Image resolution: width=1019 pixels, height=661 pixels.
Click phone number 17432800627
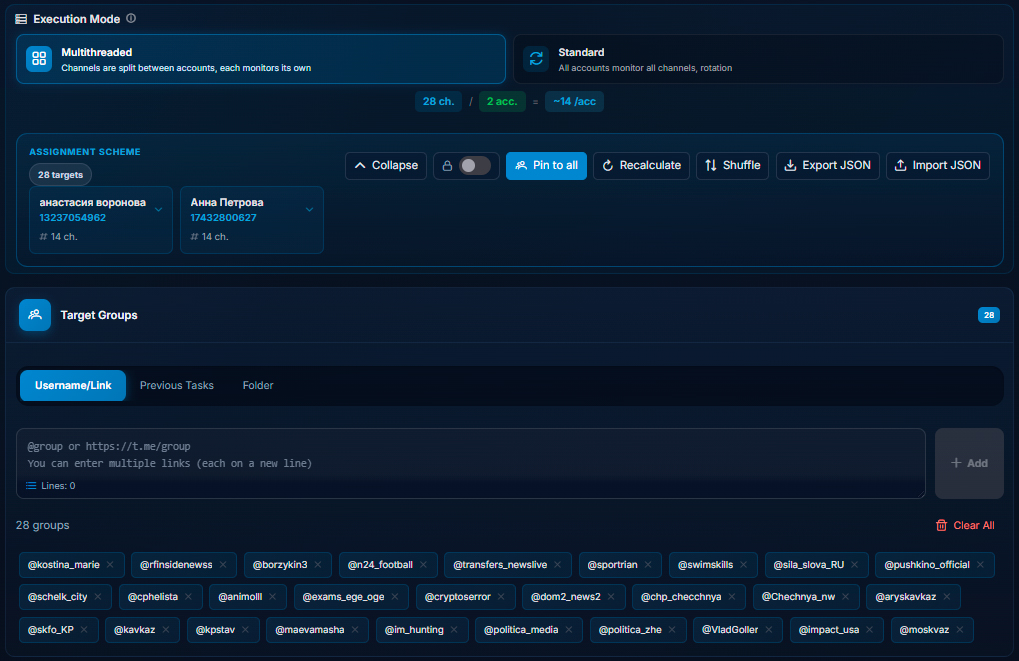(224, 218)
